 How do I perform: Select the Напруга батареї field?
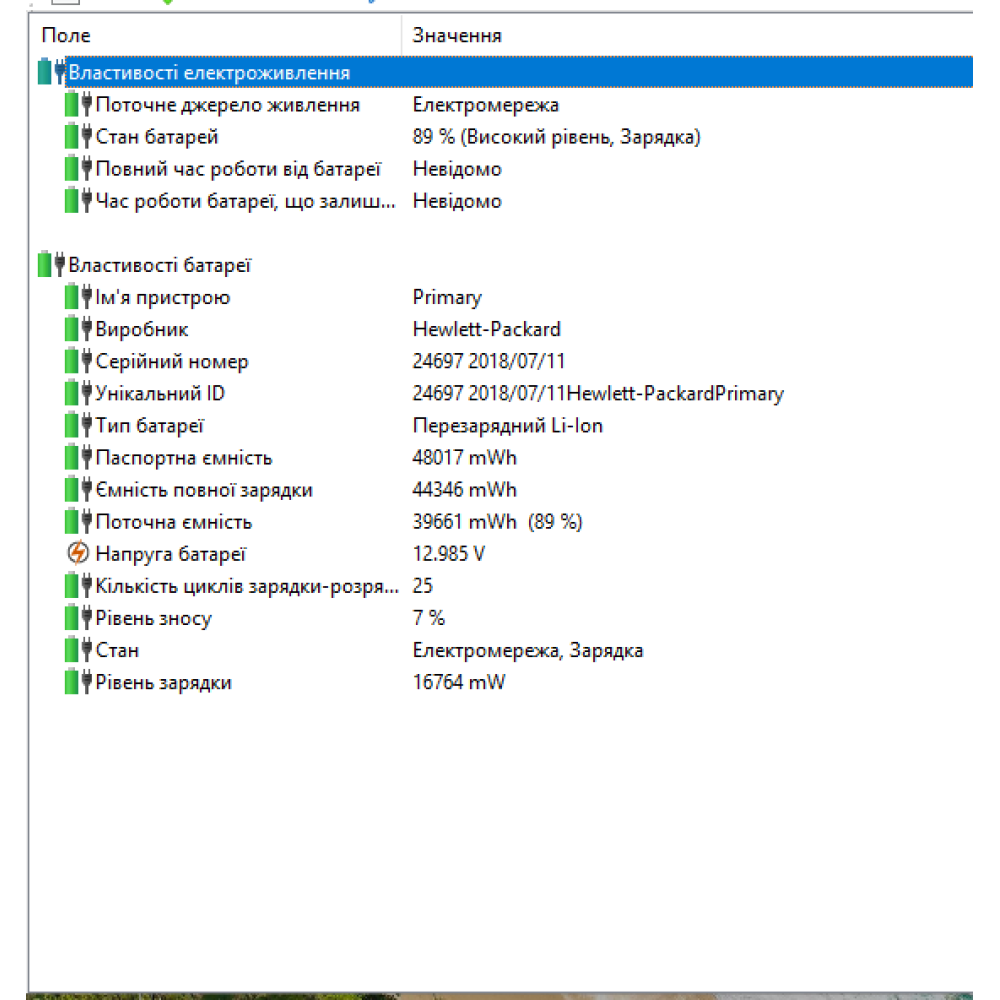click(170, 554)
